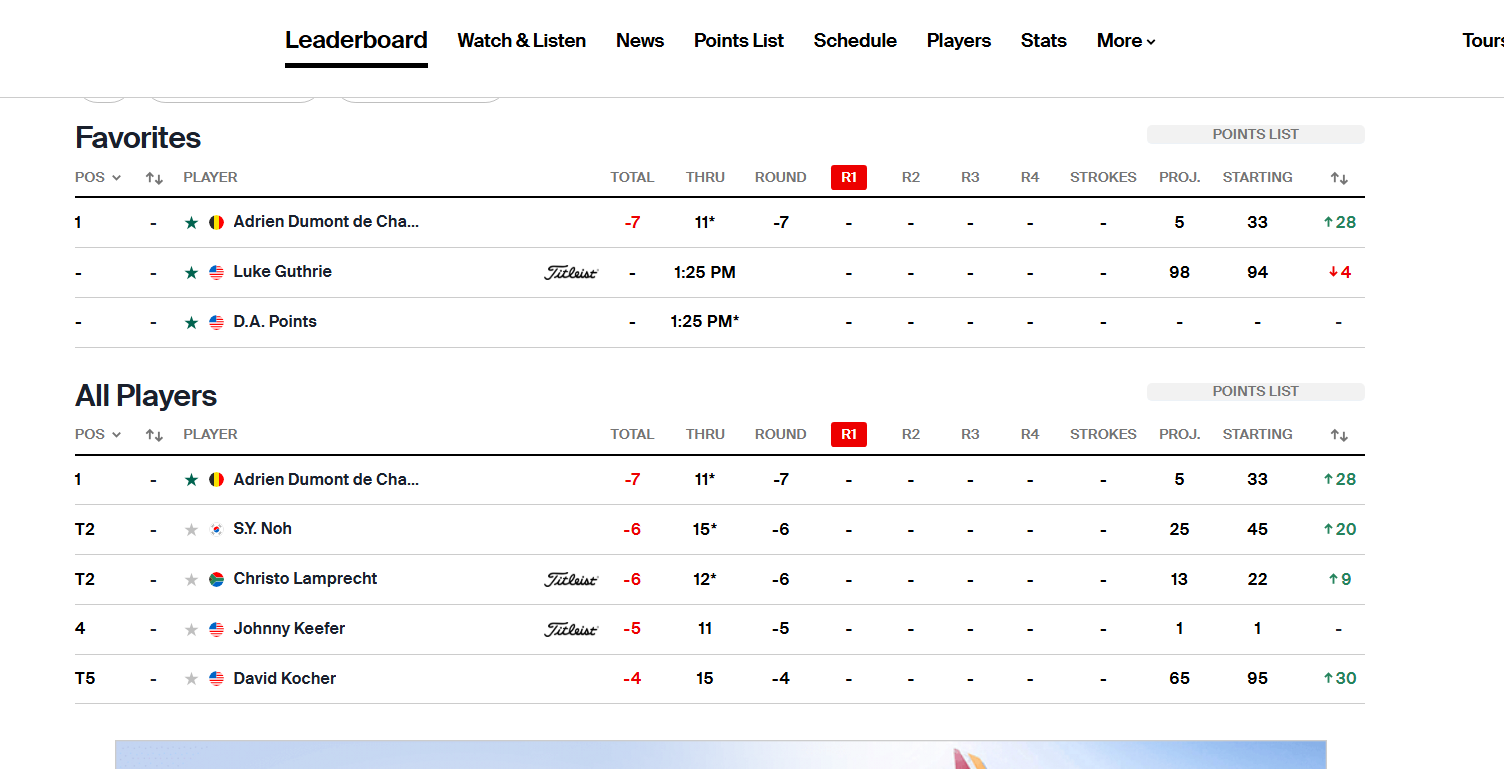
Task: Add S.Y. Noh to favorites with the star
Action: click(191, 529)
